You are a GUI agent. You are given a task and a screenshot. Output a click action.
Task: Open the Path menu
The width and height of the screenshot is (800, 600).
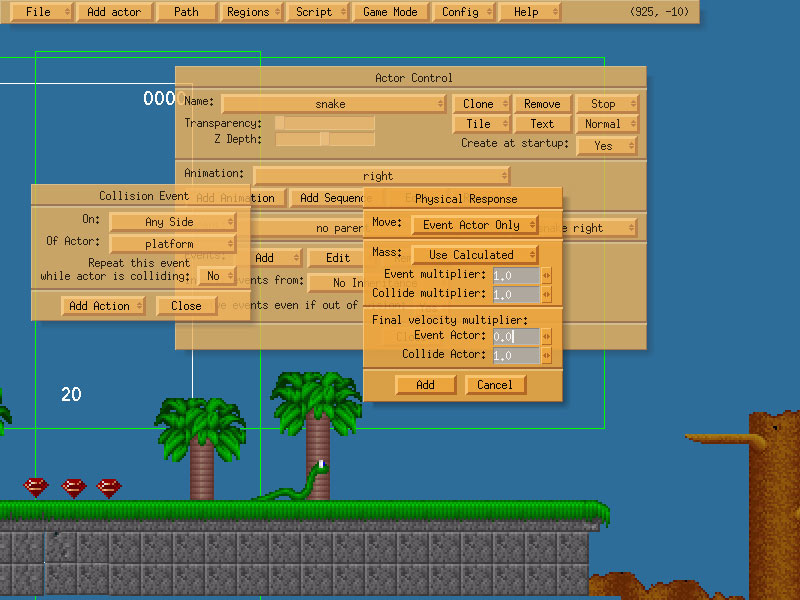point(186,12)
